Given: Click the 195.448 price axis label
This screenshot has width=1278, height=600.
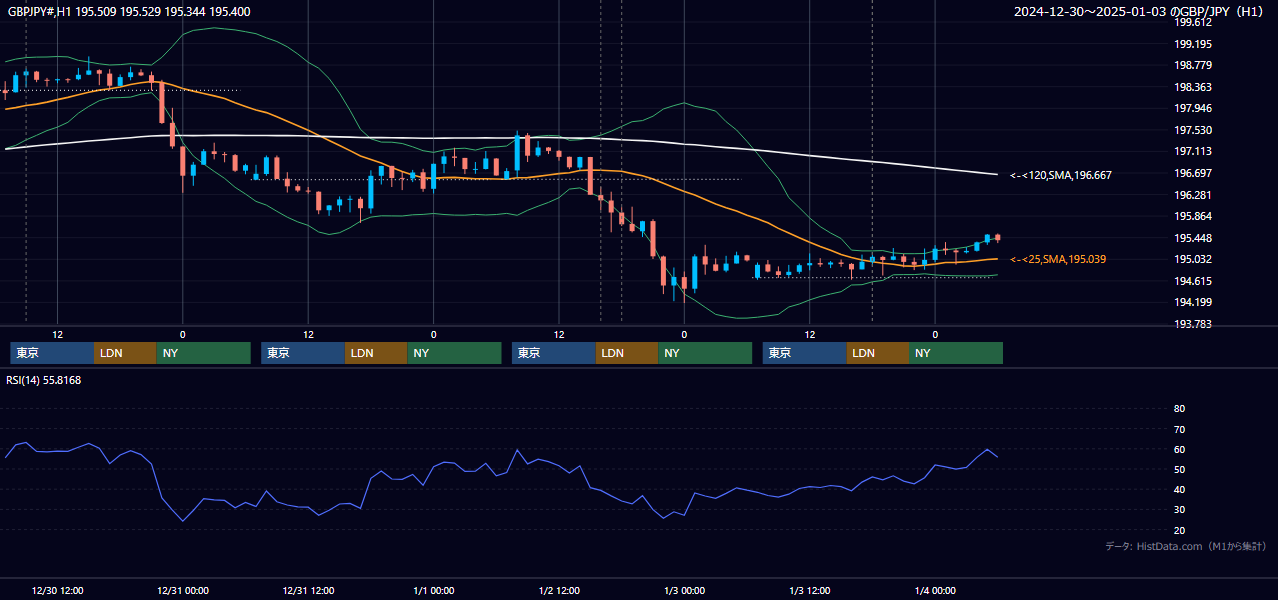Looking at the screenshot, I should click(x=1193, y=238).
